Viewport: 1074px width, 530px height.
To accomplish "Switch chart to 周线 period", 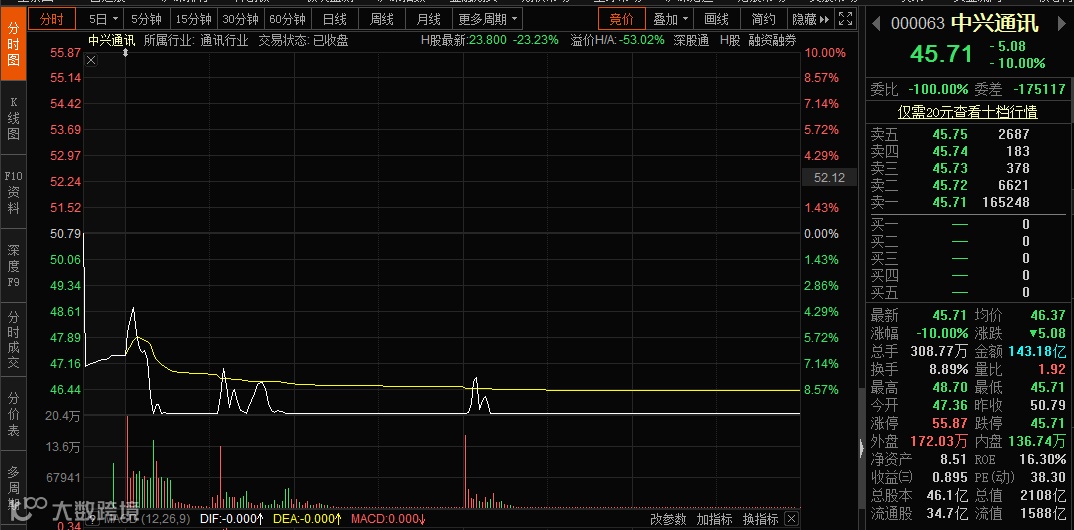I will tap(382, 19).
